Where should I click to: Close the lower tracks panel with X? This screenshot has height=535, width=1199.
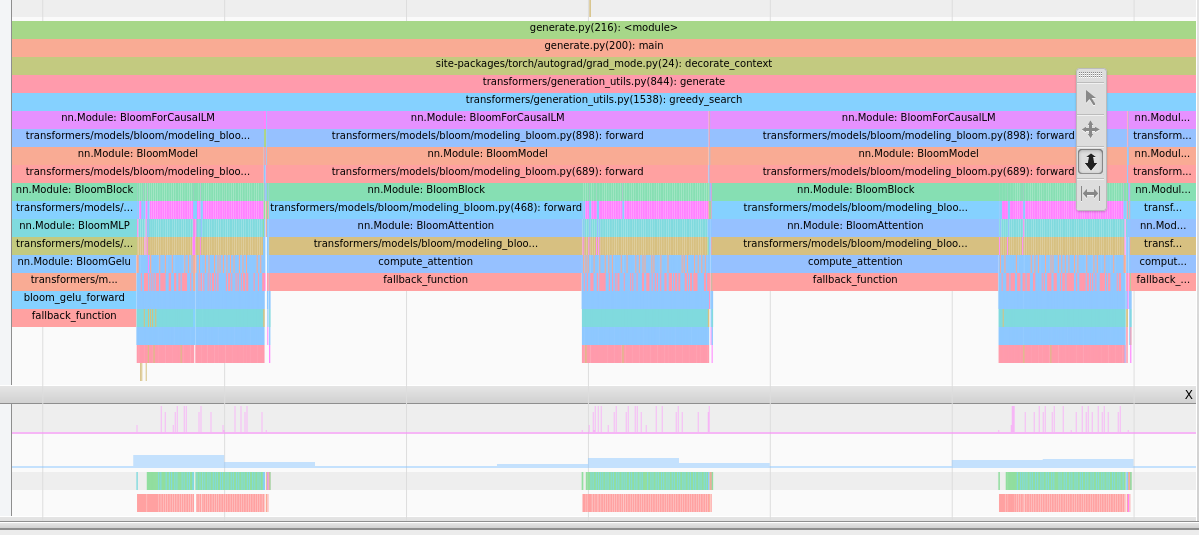[x=1188, y=395]
